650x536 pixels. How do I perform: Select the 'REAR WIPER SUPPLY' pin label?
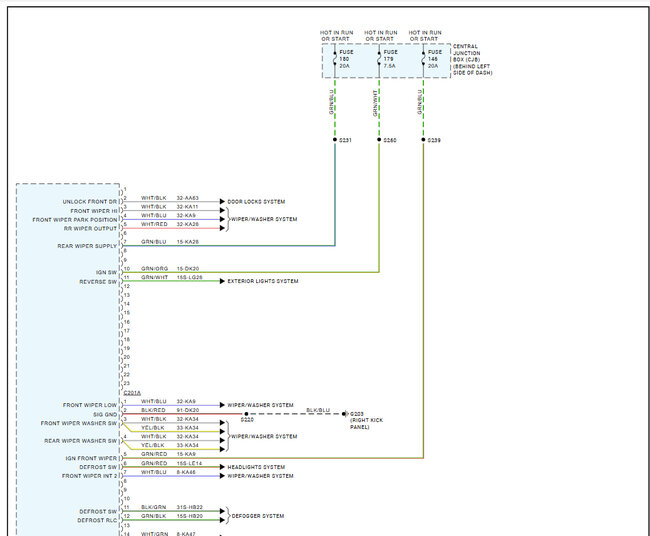pyautogui.click(x=87, y=246)
